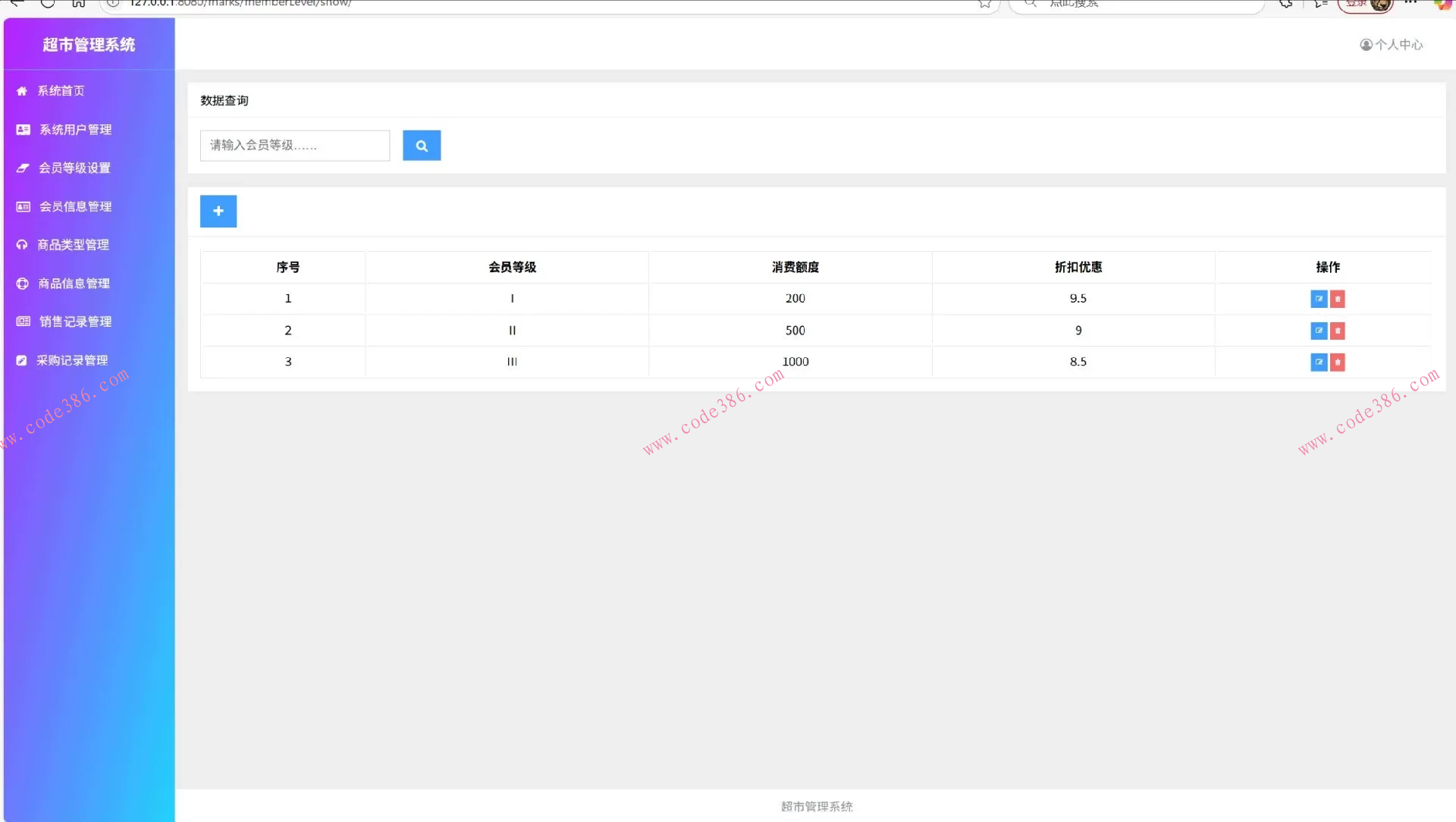Image resolution: width=1456 pixels, height=822 pixels.
Task: Focus the 请输入会员等级 search field
Action: click(x=294, y=146)
